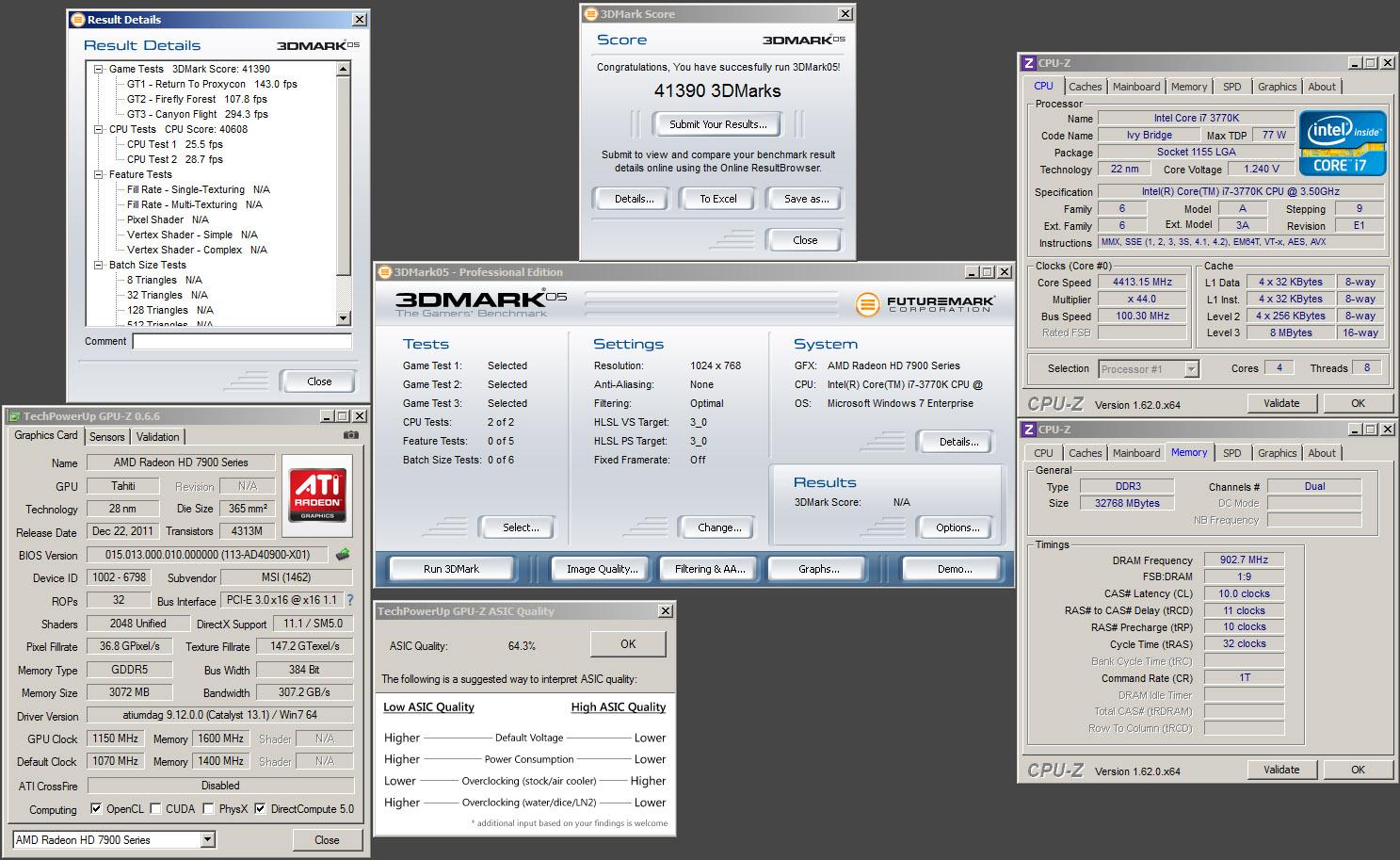
Task: Click the System Details button in 3DMark05
Action: [957, 441]
